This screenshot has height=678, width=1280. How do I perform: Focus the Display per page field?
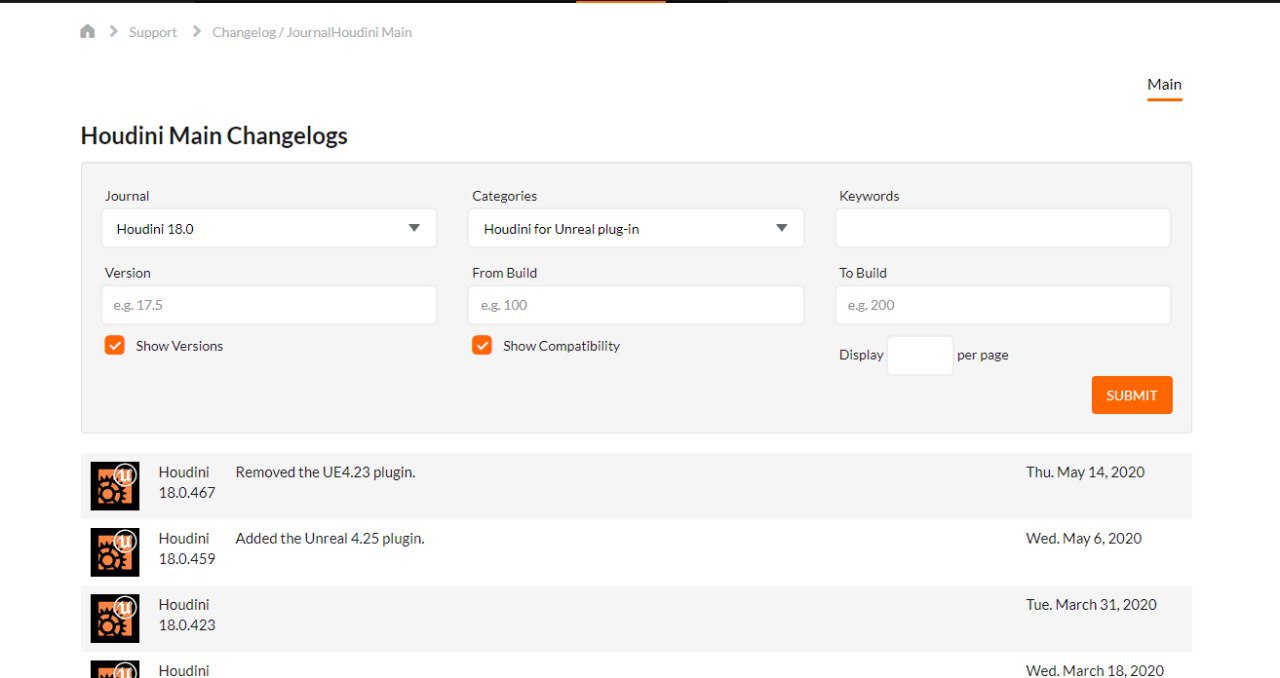[x=920, y=355]
